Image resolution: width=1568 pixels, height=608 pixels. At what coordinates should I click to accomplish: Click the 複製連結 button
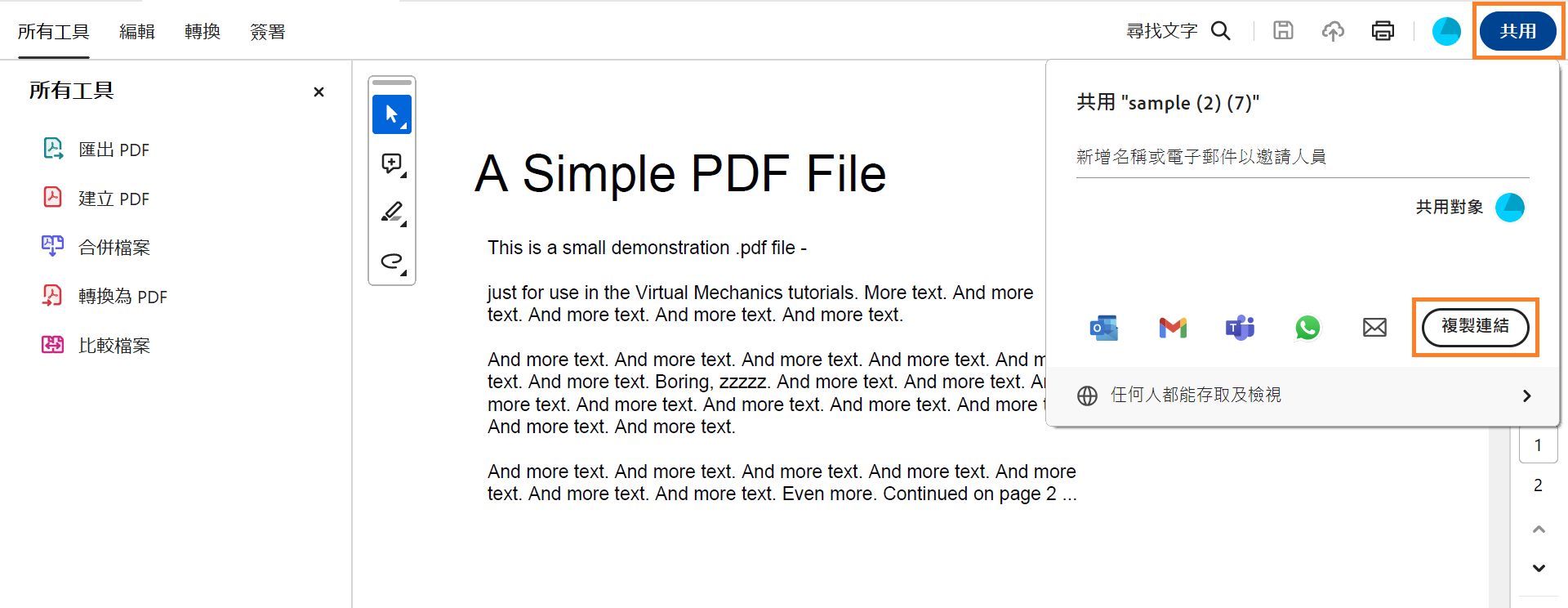(1475, 327)
